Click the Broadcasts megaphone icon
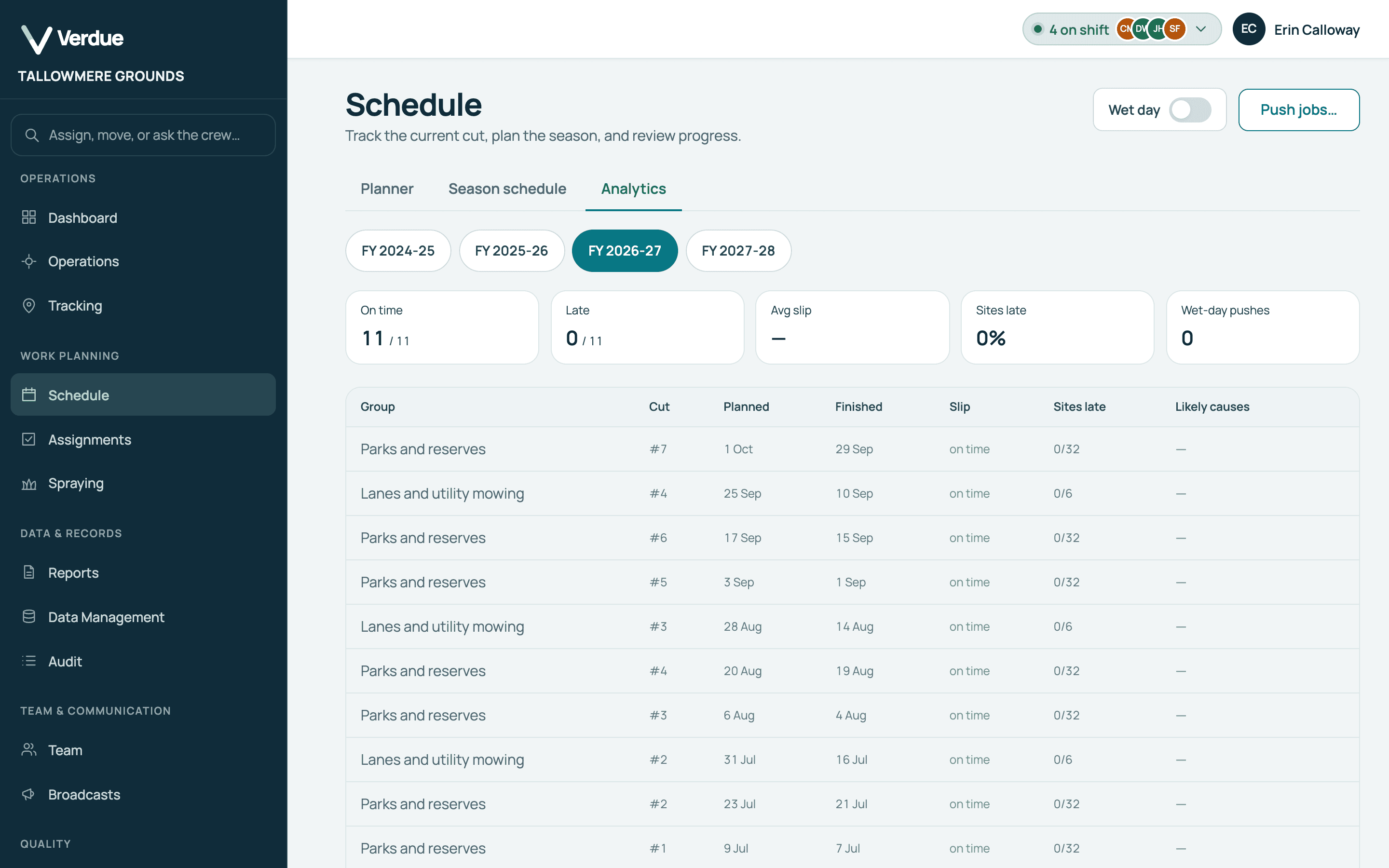Viewport: 1389px width, 868px height. (29, 794)
